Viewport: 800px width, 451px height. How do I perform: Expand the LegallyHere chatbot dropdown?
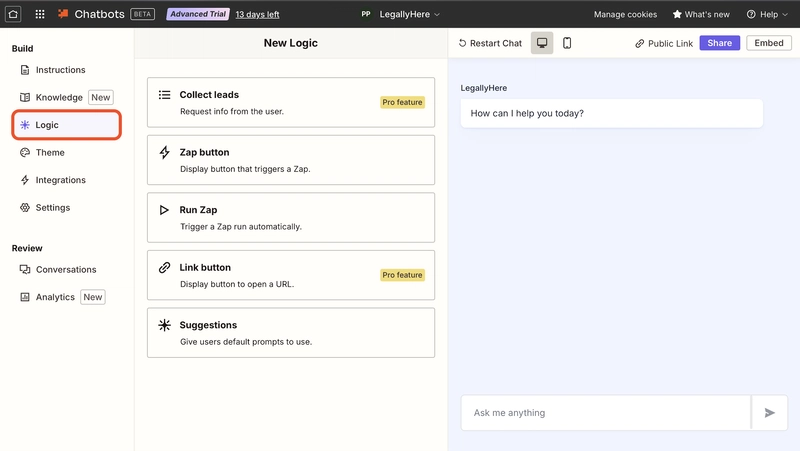pos(437,15)
